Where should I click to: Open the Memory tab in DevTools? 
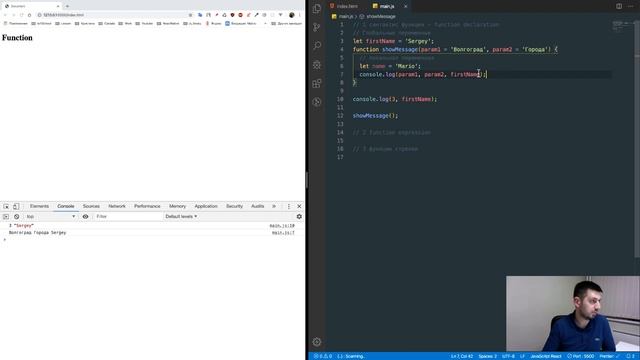[x=178, y=207]
